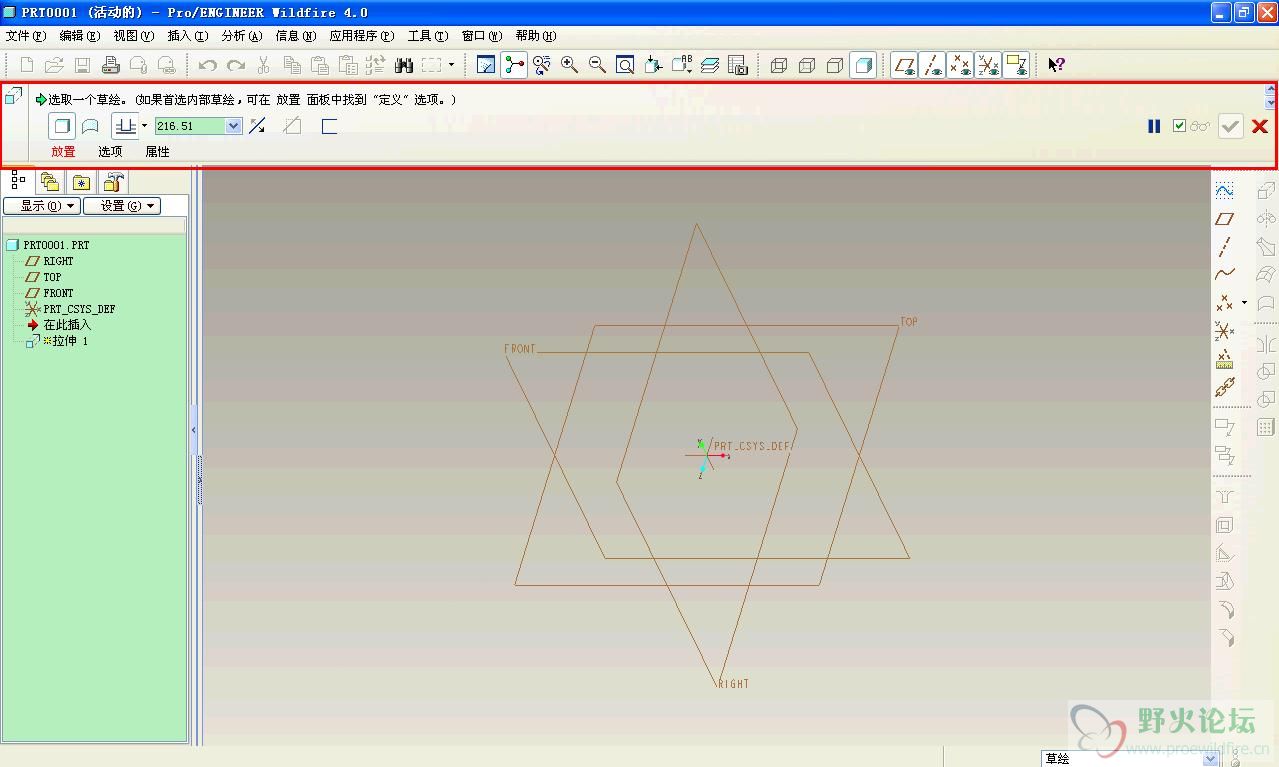Open the Reorient view icon
Viewport: 1279px width, 767px height.
[654, 65]
